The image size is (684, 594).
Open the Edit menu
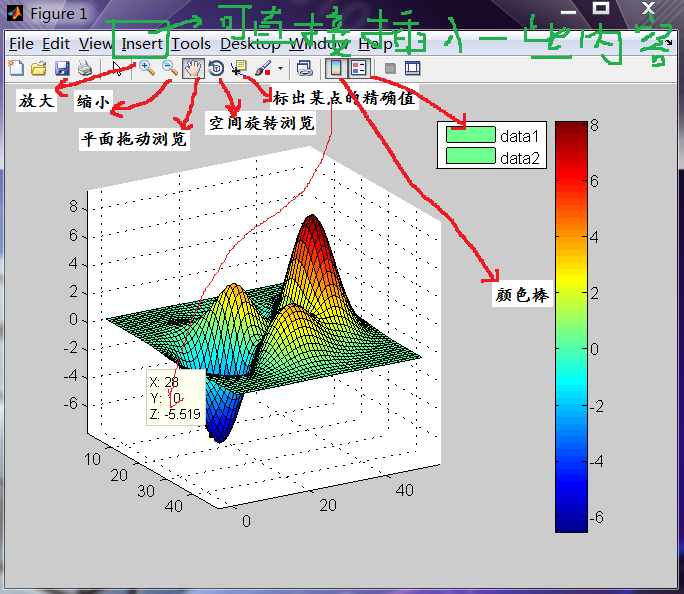tap(56, 44)
